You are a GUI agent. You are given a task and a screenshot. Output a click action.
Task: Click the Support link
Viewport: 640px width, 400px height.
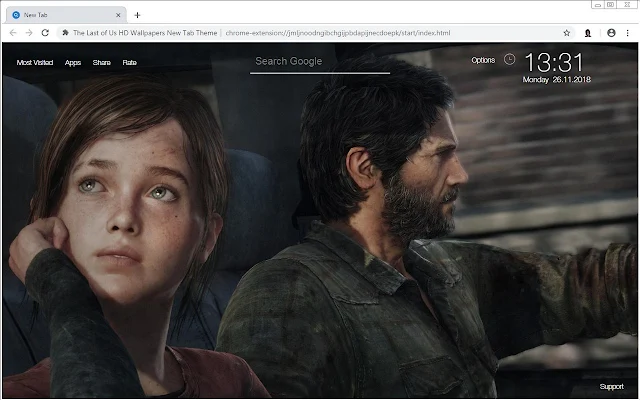coord(611,387)
